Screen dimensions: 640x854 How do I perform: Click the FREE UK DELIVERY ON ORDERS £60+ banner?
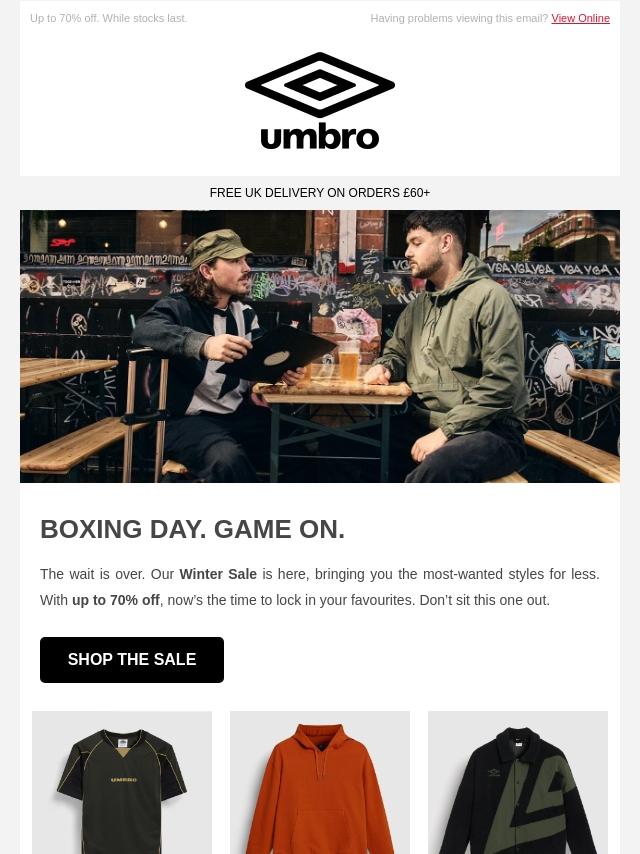[320, 193]
